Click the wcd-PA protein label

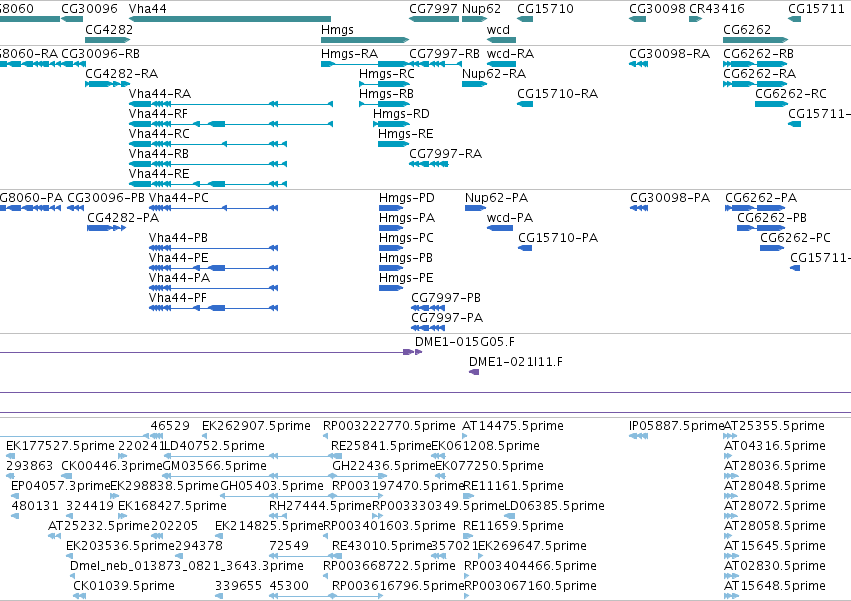pos(510,218)
